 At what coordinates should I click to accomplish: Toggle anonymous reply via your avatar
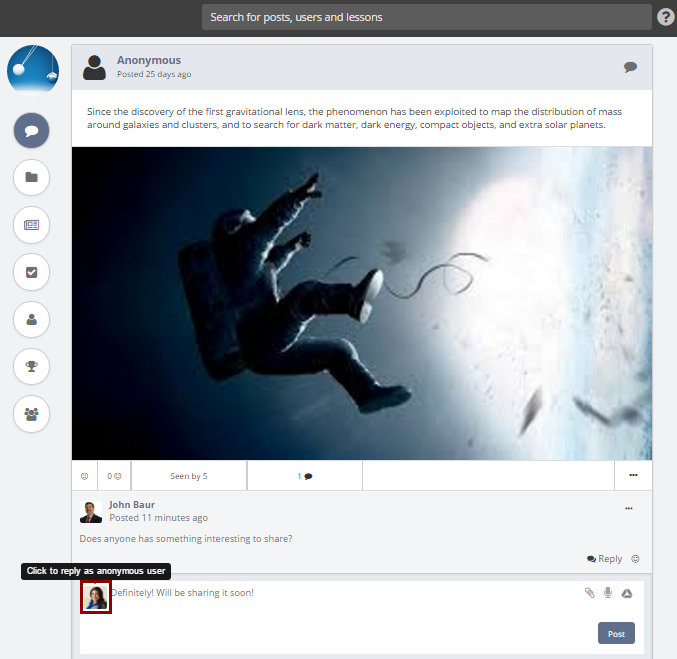[96, 597]
